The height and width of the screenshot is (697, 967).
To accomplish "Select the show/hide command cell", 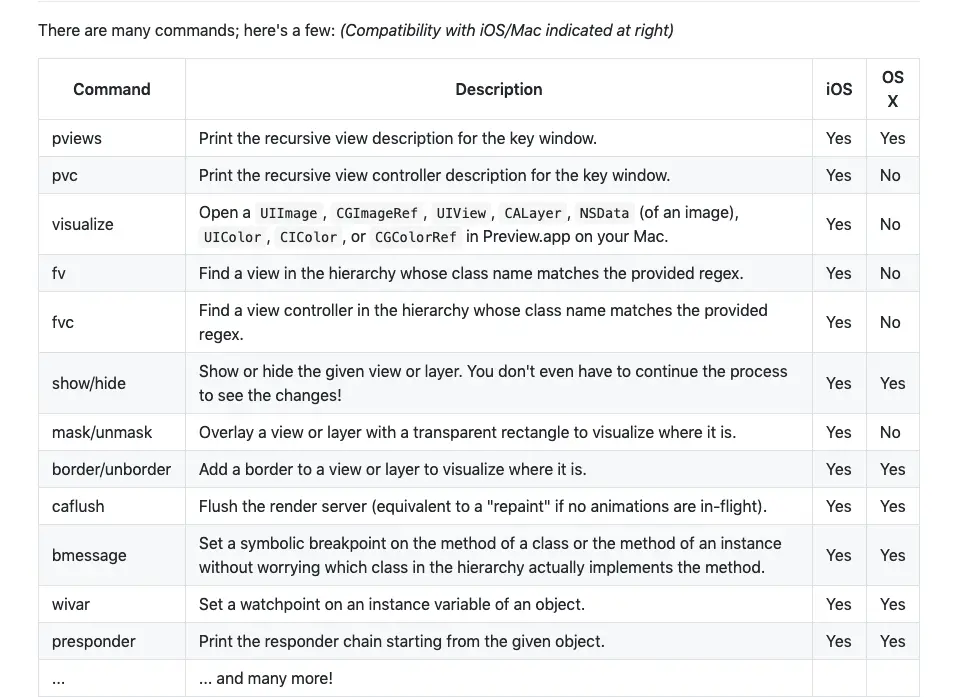I will coord(89,383).
